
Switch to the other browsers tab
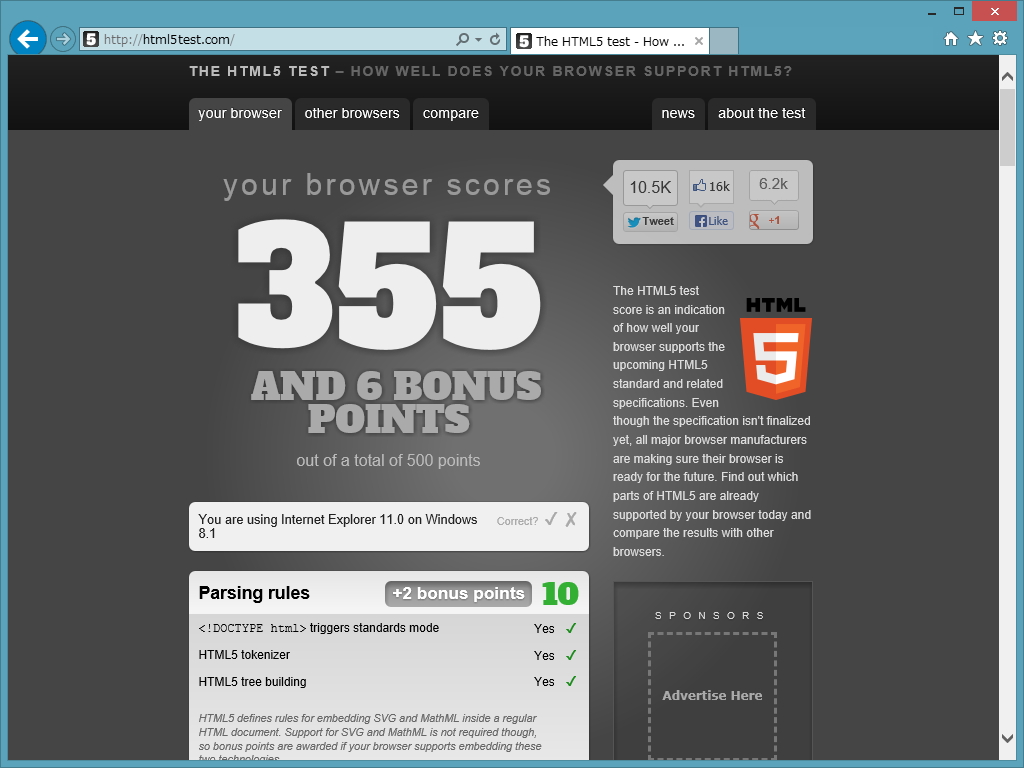pyautogui.click(x=352, y=114)
